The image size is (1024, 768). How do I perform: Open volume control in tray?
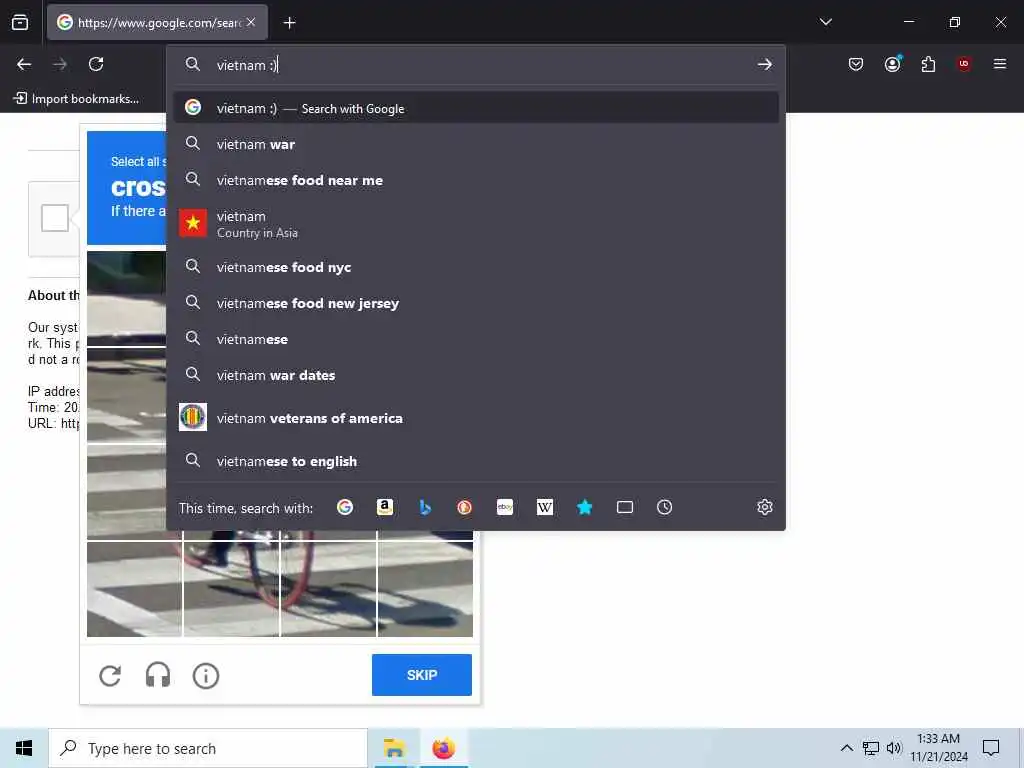[x=893, y=748]
